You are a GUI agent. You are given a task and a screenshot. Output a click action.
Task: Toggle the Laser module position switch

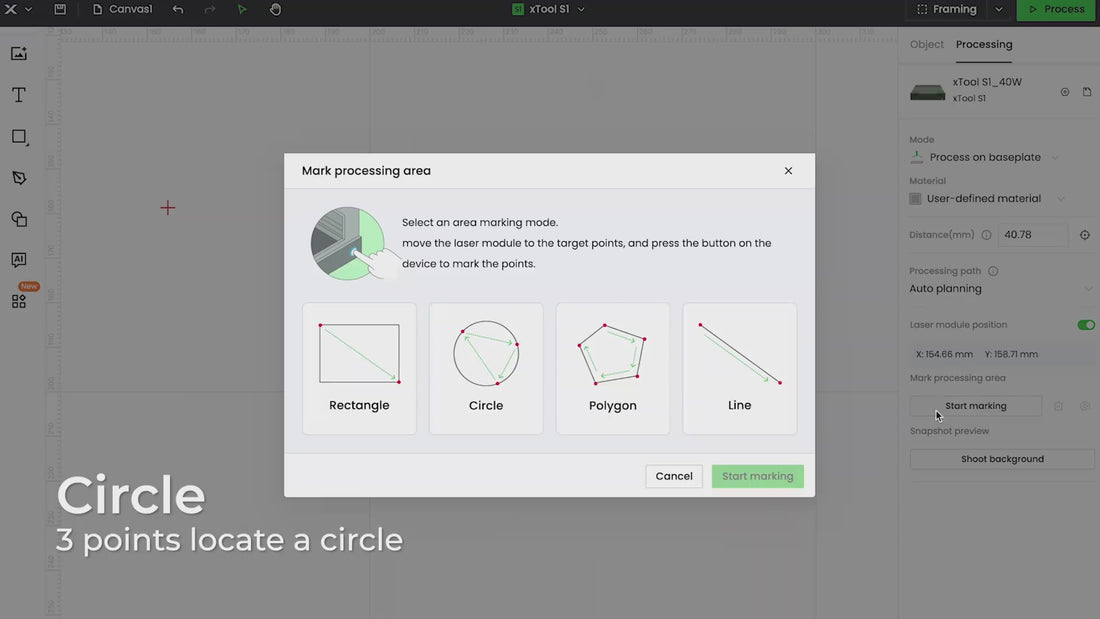click(1085, 325)
